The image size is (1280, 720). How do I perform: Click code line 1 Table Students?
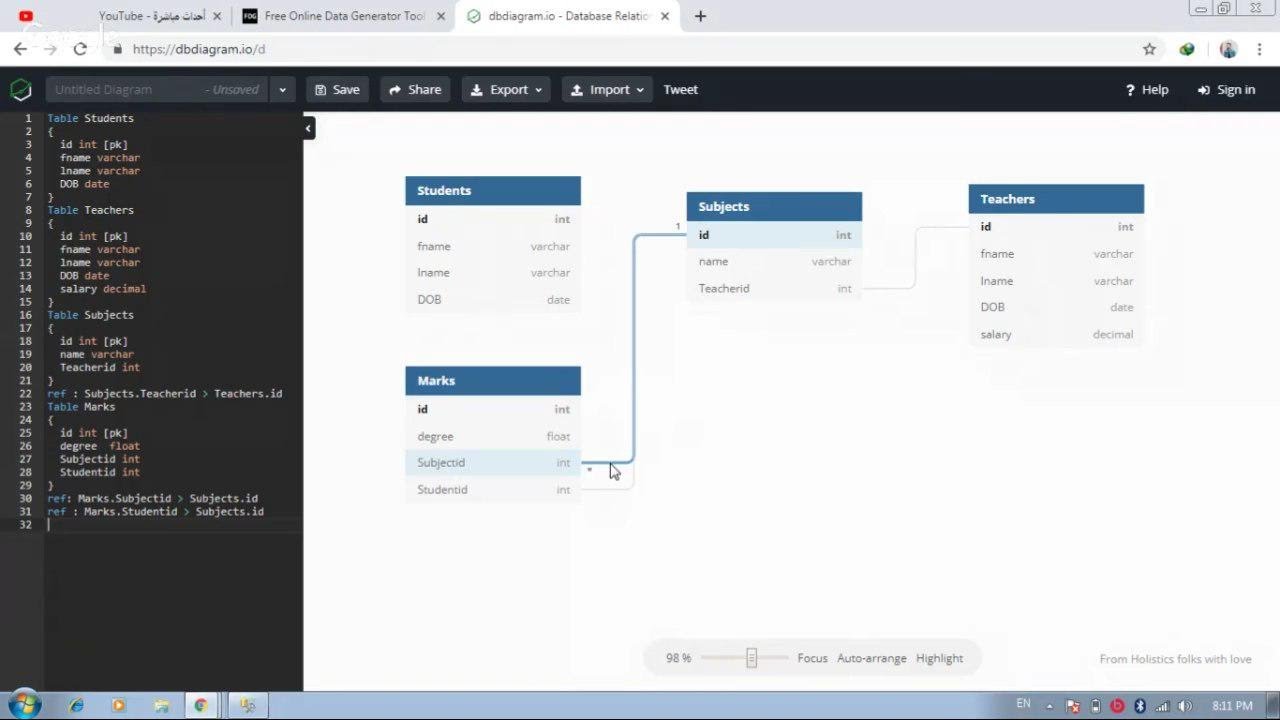(x=90, y=118)
